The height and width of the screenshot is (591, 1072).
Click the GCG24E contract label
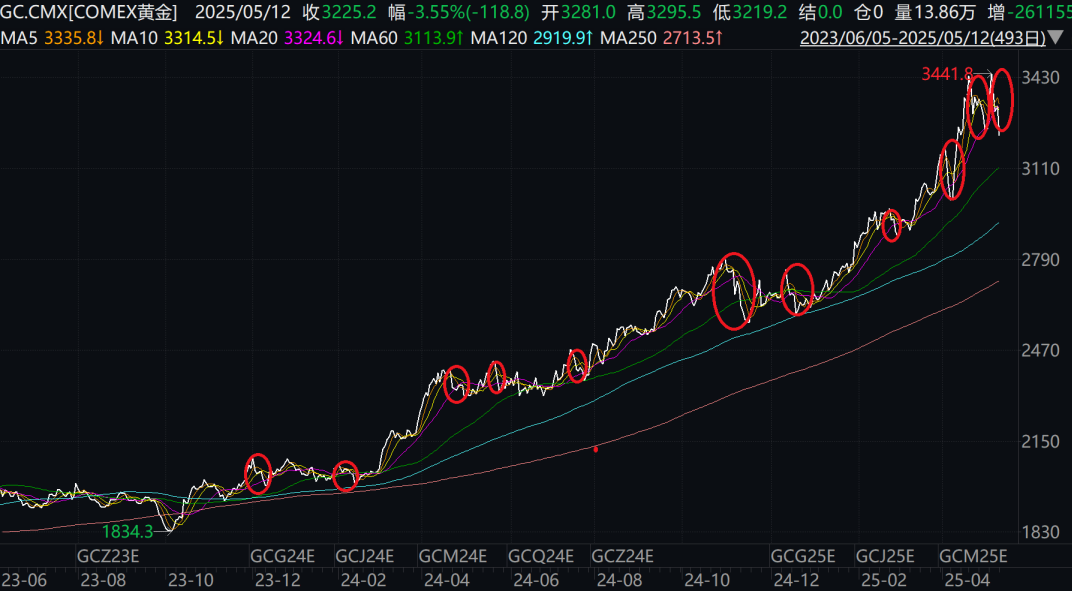point(283,555)
